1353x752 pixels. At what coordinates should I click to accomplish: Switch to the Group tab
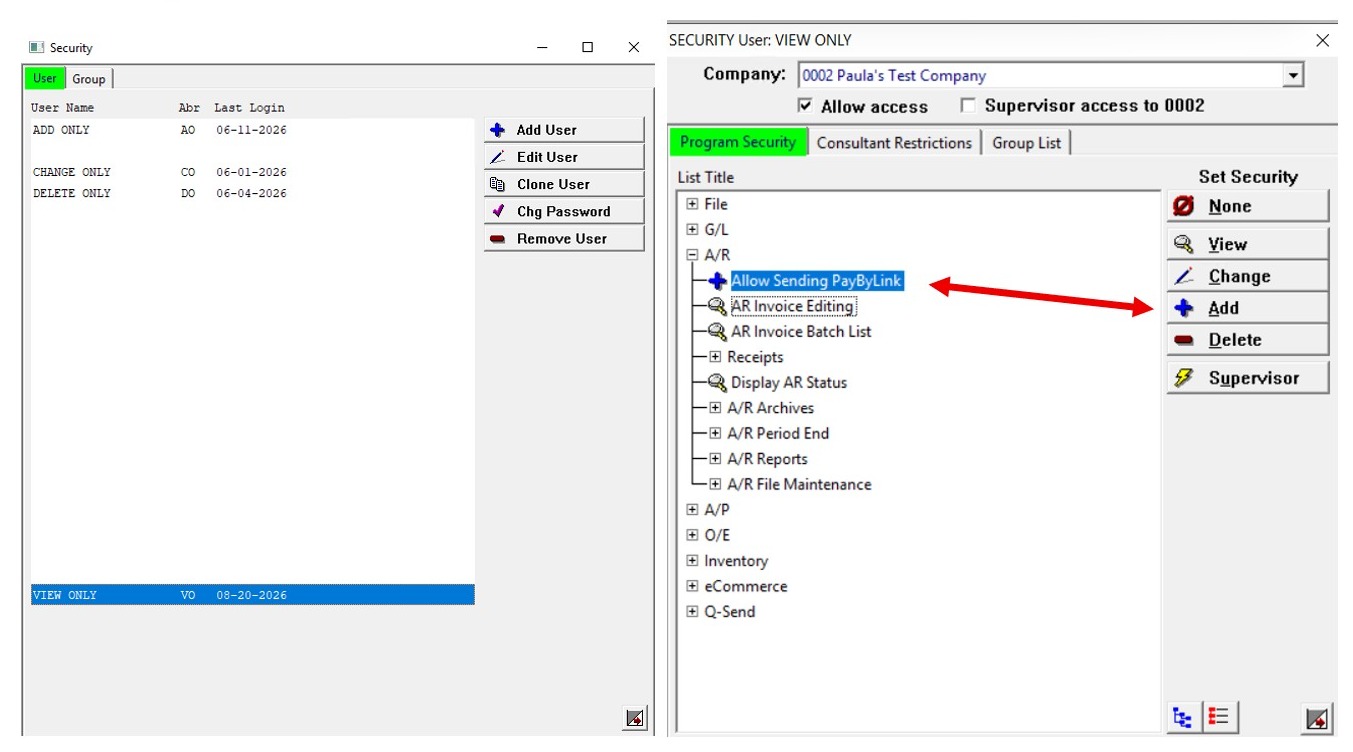coord(89,79)
